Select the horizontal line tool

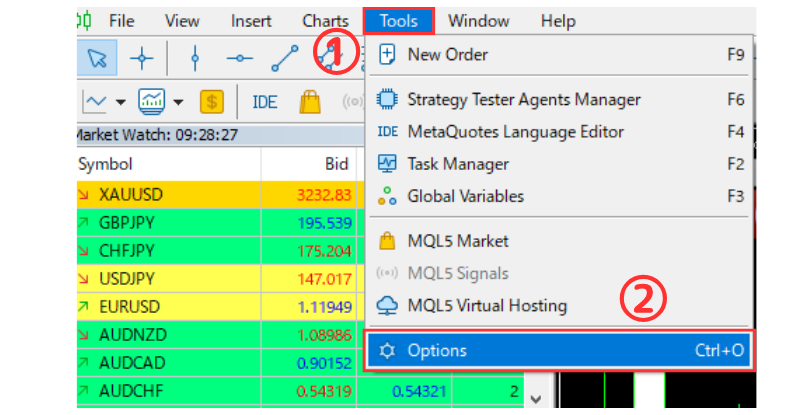240,58
